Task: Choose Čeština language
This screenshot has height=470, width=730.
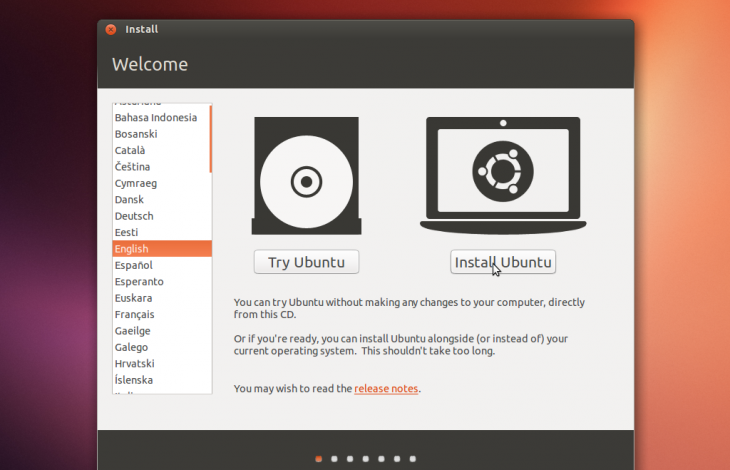Action: click(161, 167)
